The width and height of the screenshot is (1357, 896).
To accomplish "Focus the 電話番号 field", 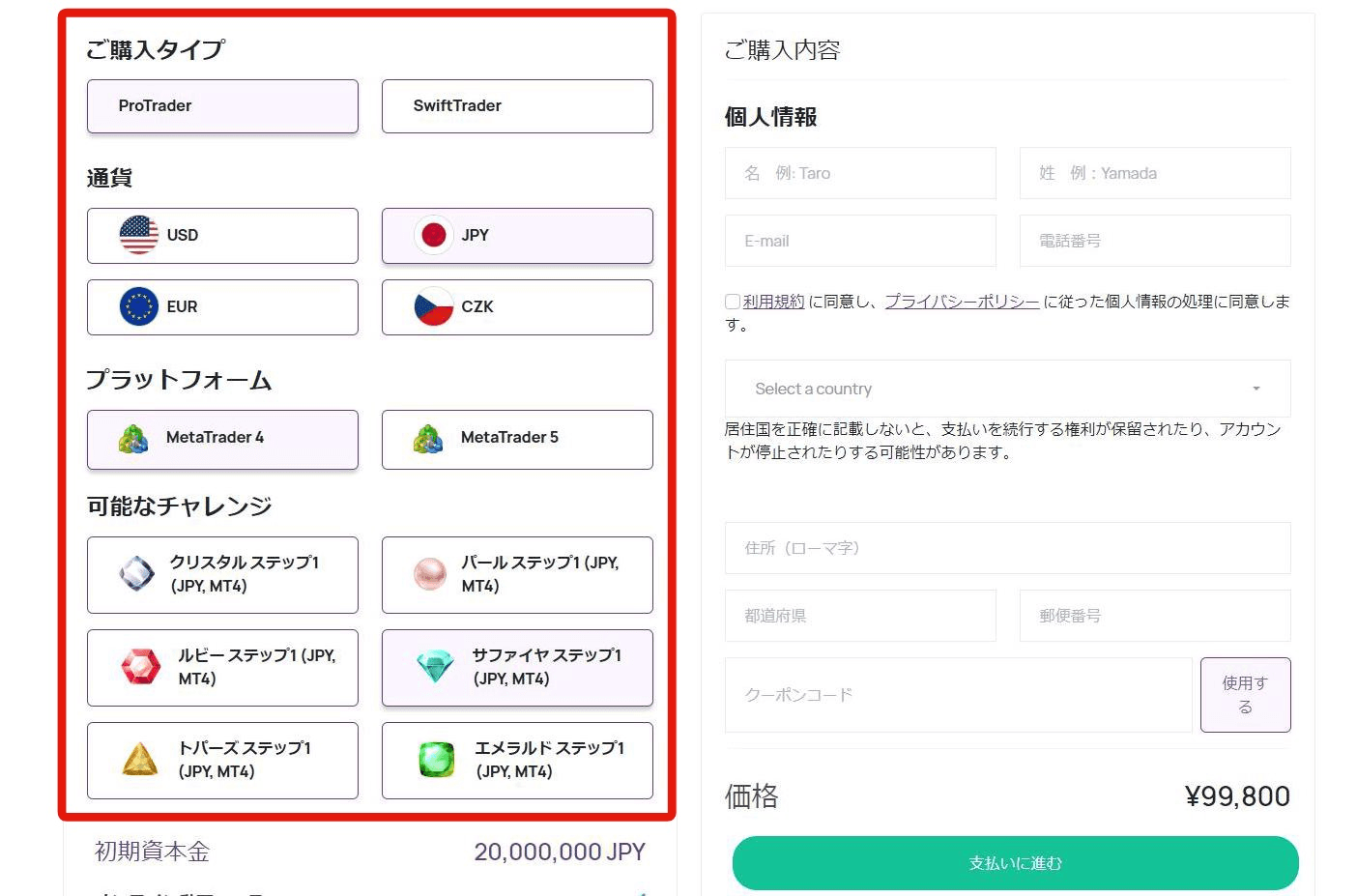I will [1155, 241].
